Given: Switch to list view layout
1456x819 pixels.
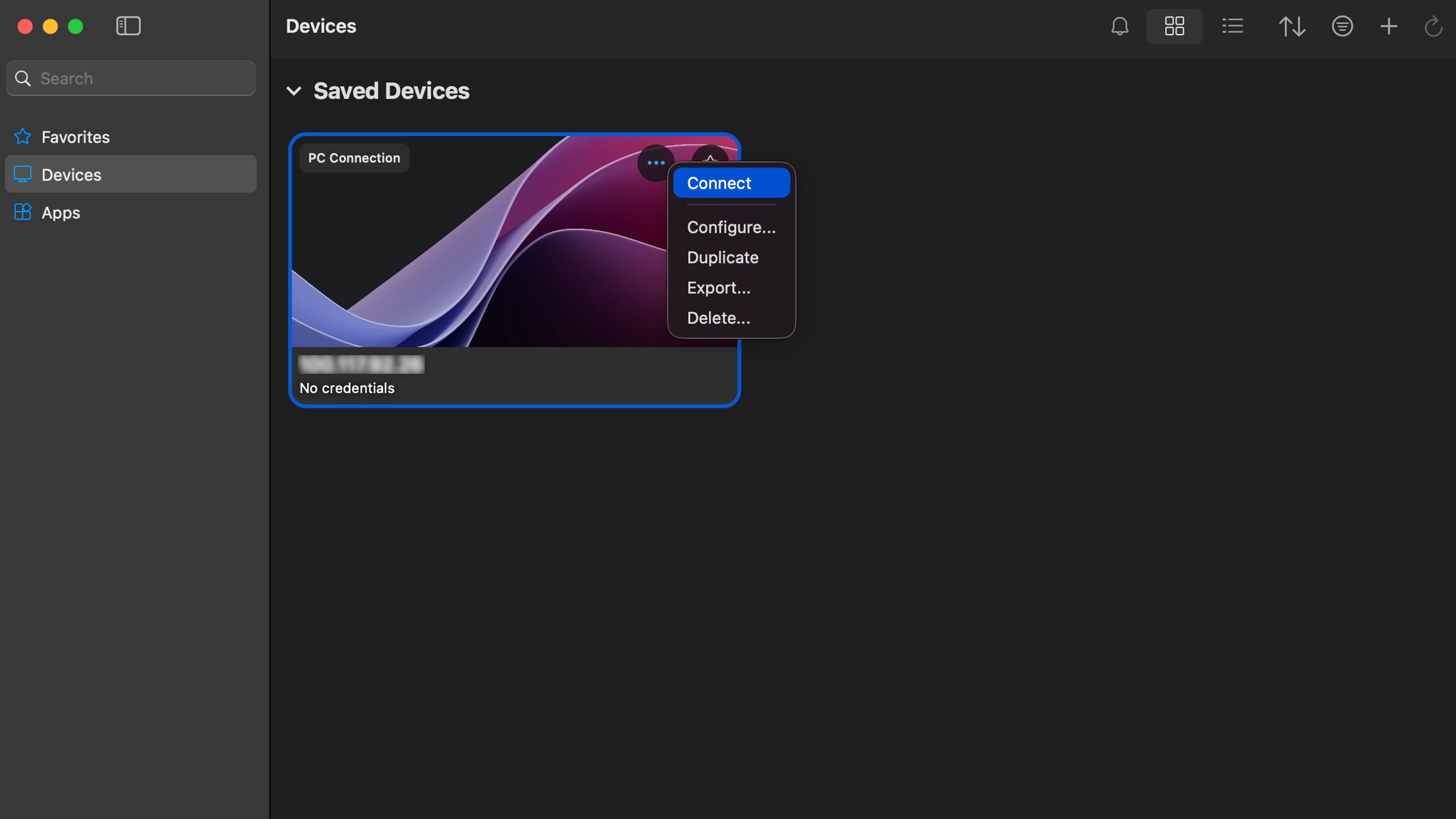Looking at the screenshot, I should coord(1233,26).
